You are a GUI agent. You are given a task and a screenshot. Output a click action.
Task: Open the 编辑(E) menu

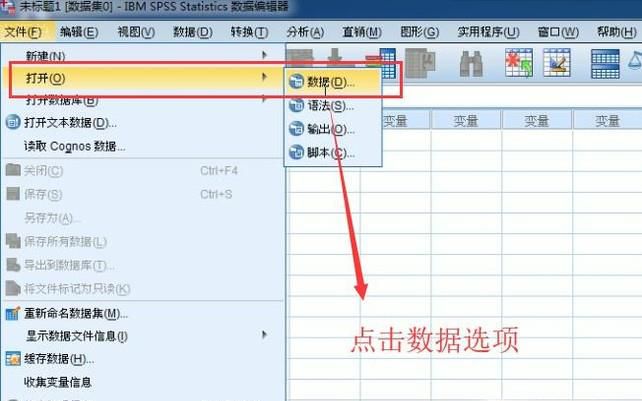(79, 32)
